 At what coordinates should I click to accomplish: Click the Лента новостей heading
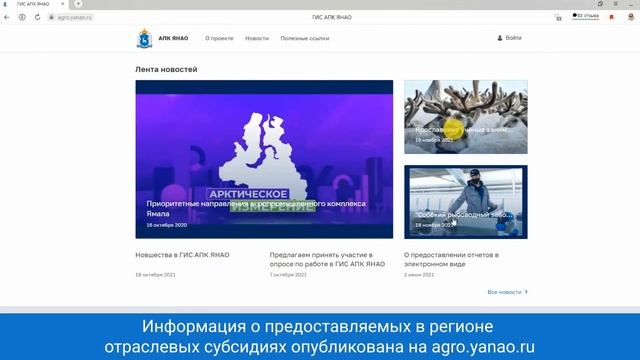(x=166, y=69)
